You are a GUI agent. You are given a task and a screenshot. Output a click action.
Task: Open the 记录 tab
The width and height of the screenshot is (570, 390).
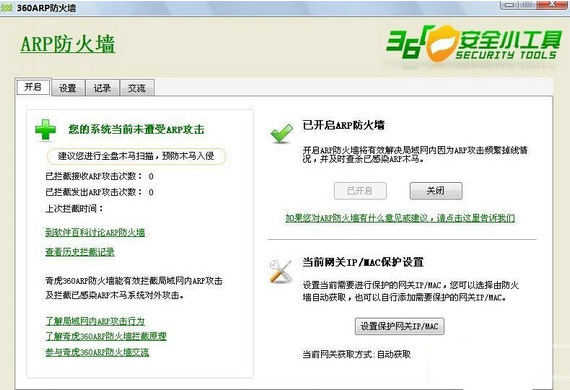102,88
